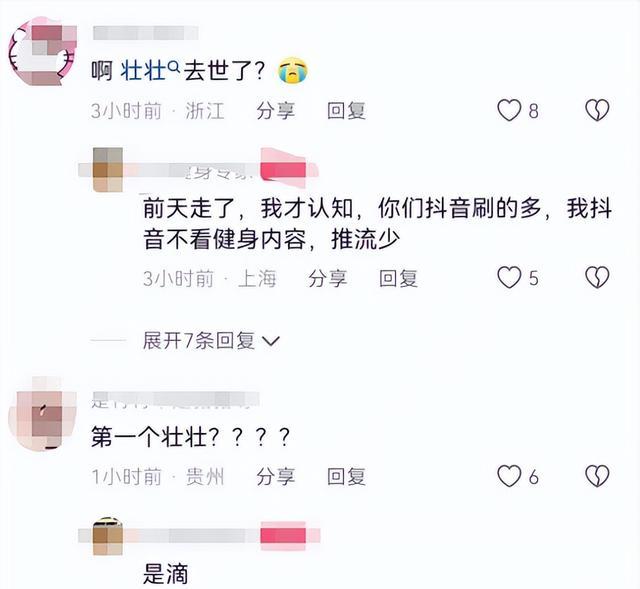Tap broken heart on the Guizhou comment
Image resolution: width=640 pixels, height=589 pixels.
597,476
